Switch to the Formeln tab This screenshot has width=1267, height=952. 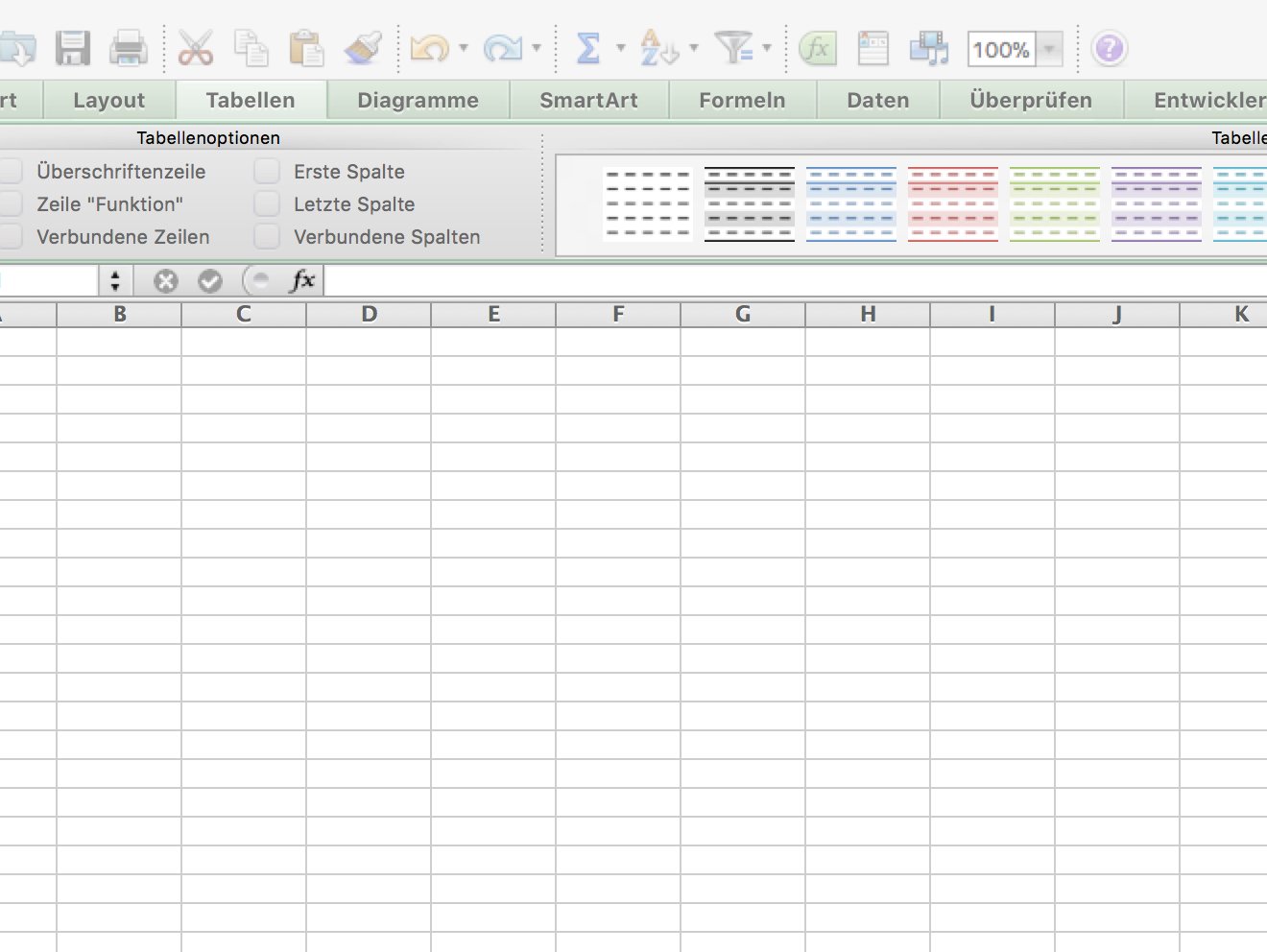[743, 101]
